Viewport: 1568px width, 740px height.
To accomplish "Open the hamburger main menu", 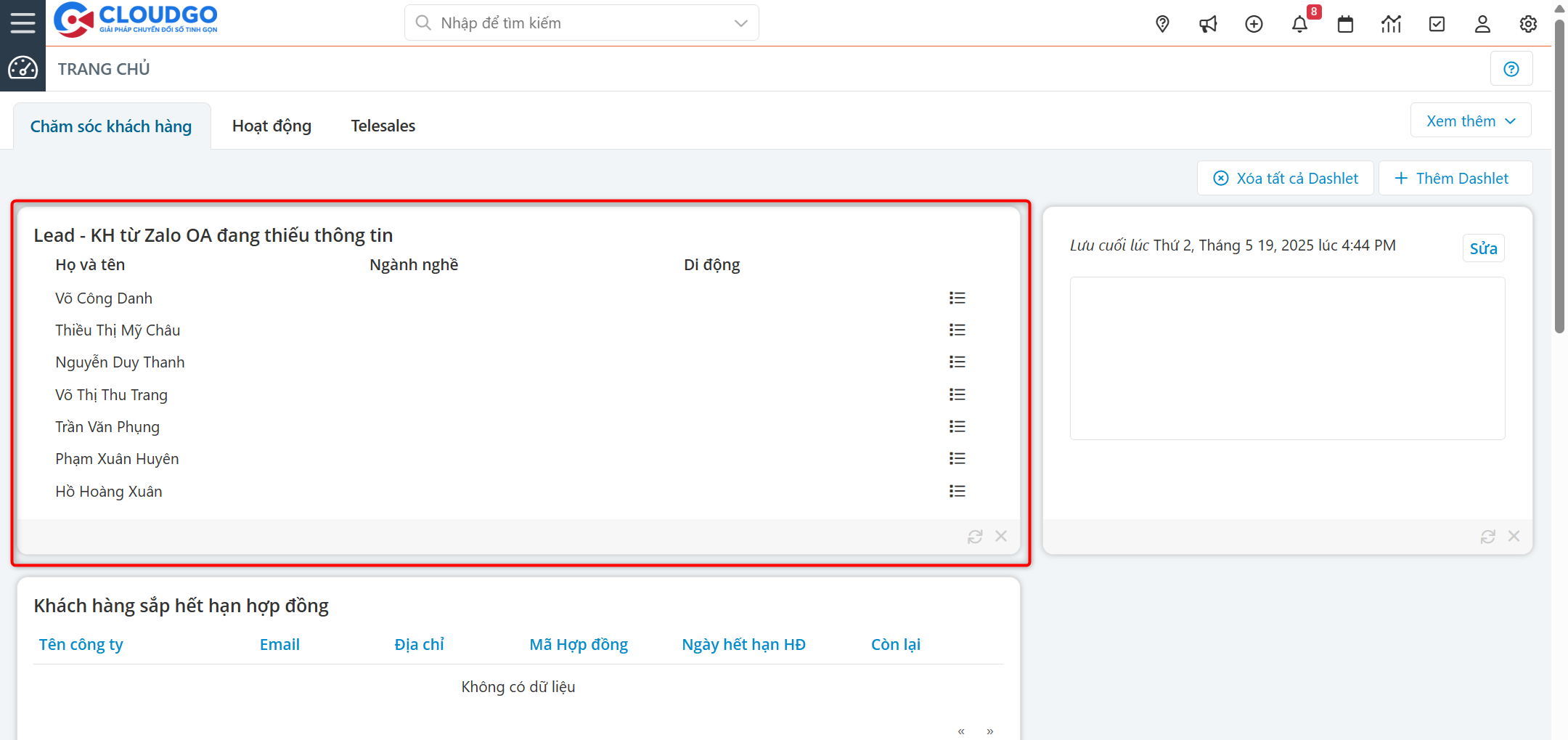I will (23, 23).
